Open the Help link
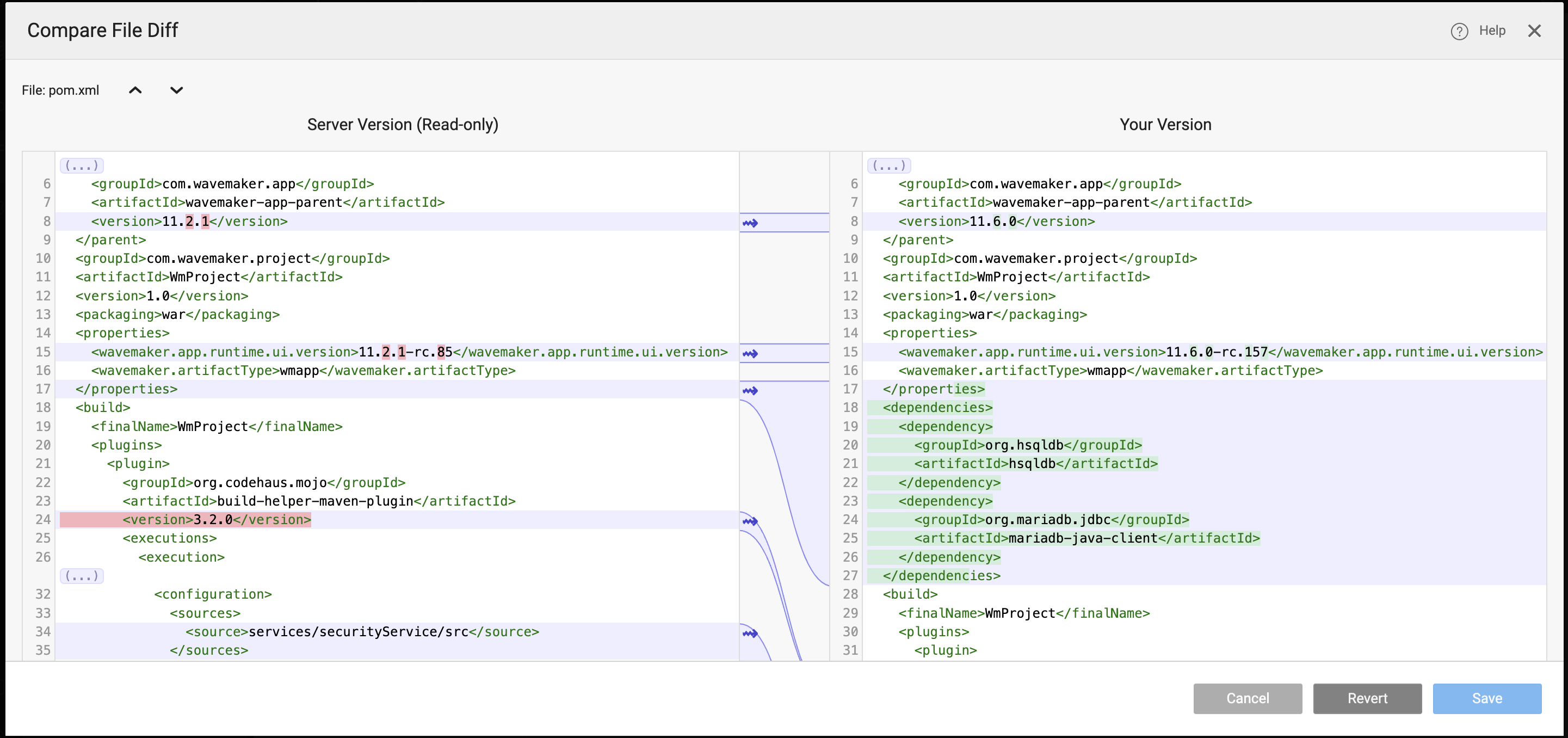Viewport: 1568px width, 738px height. 1492,30
